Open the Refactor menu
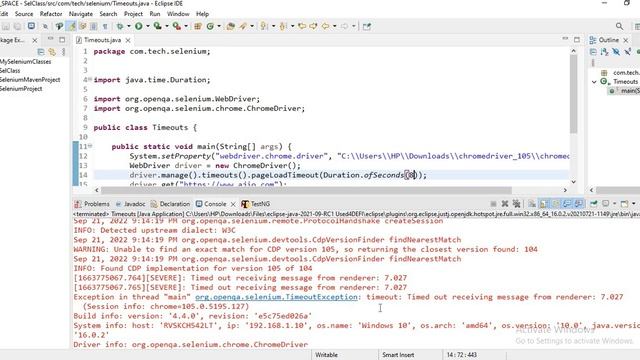 (51, 14)
